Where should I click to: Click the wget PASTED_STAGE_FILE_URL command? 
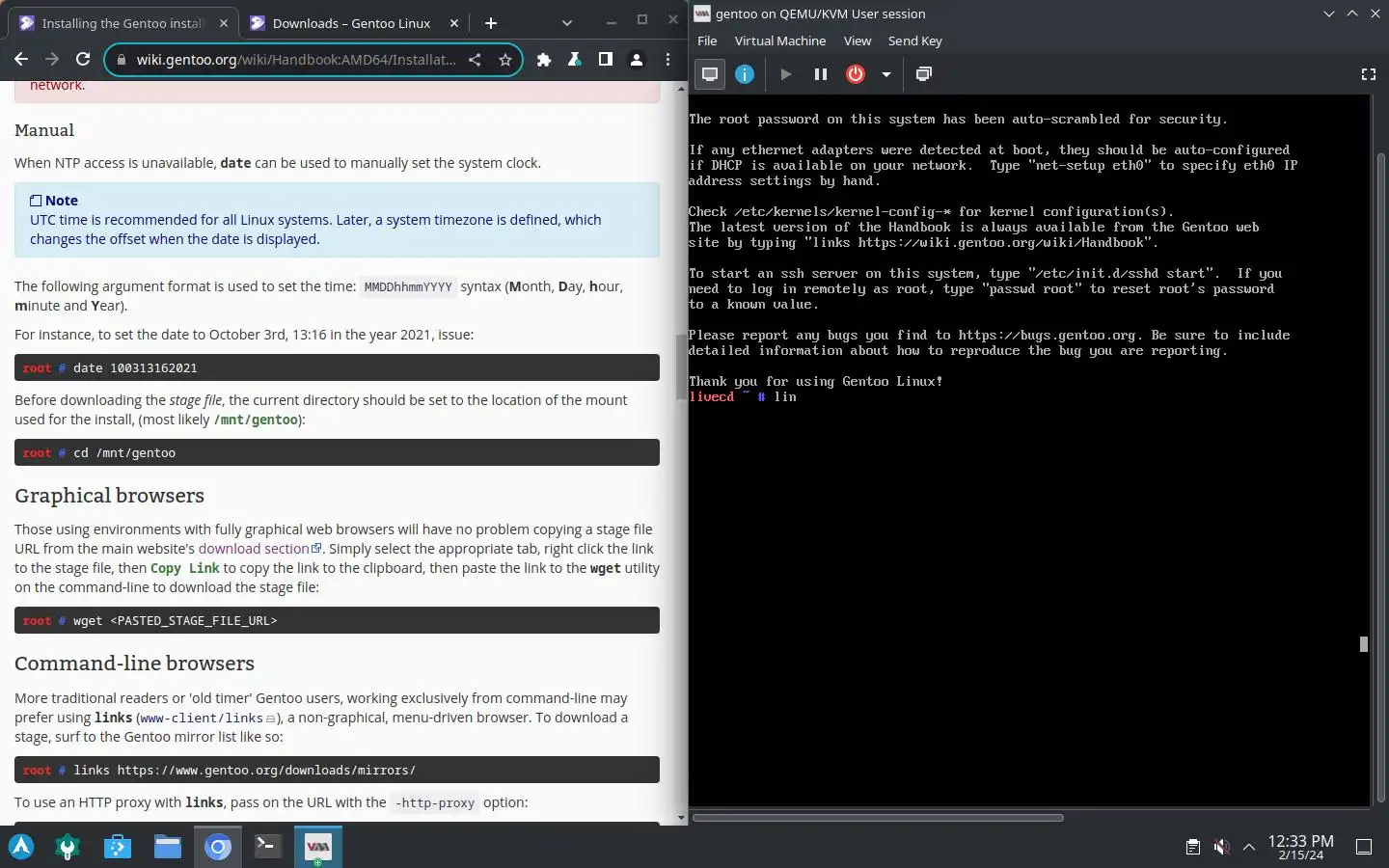point(175,621)
